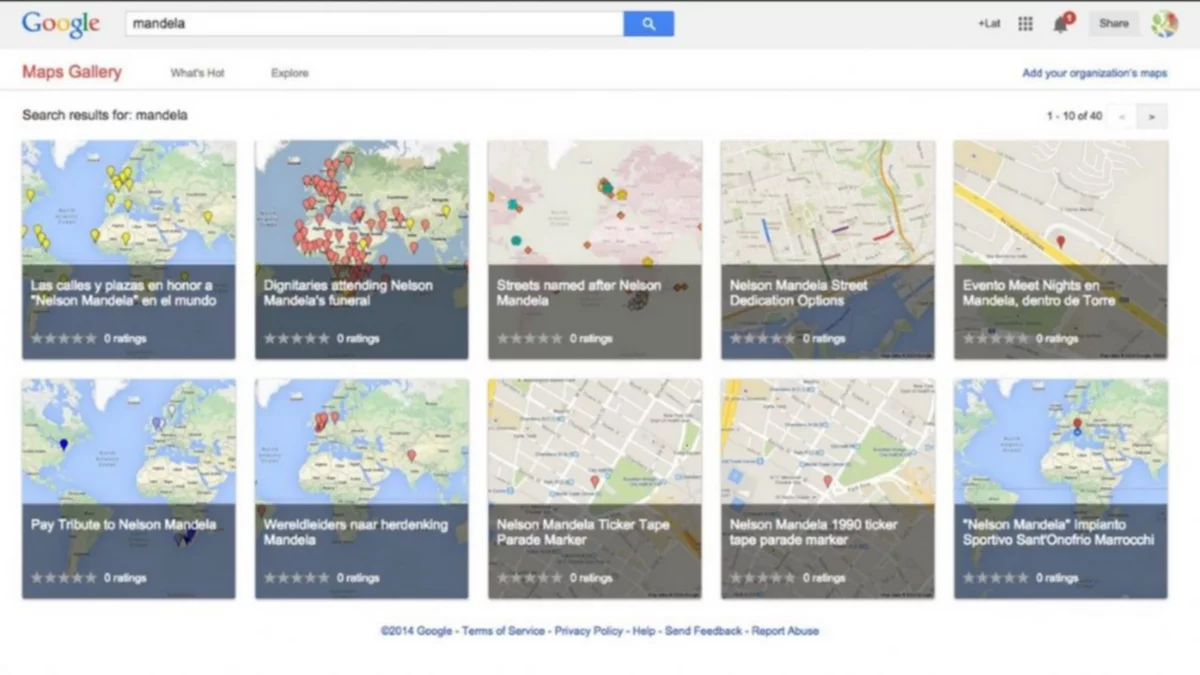Click the Help footer link

[644, 631]
